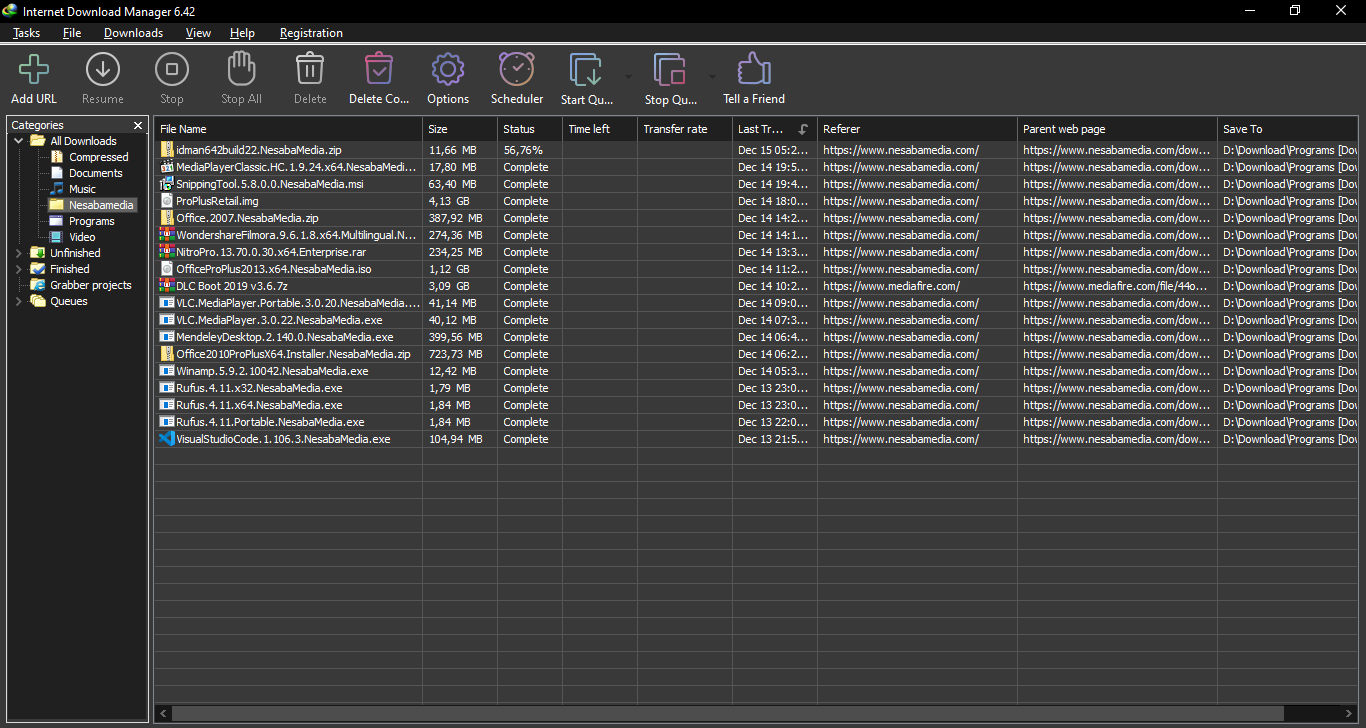This screenshot has width=1366, height=728.
Task: Sort by Referer column header
Action: pyautogui.click(x=917, y=129)
